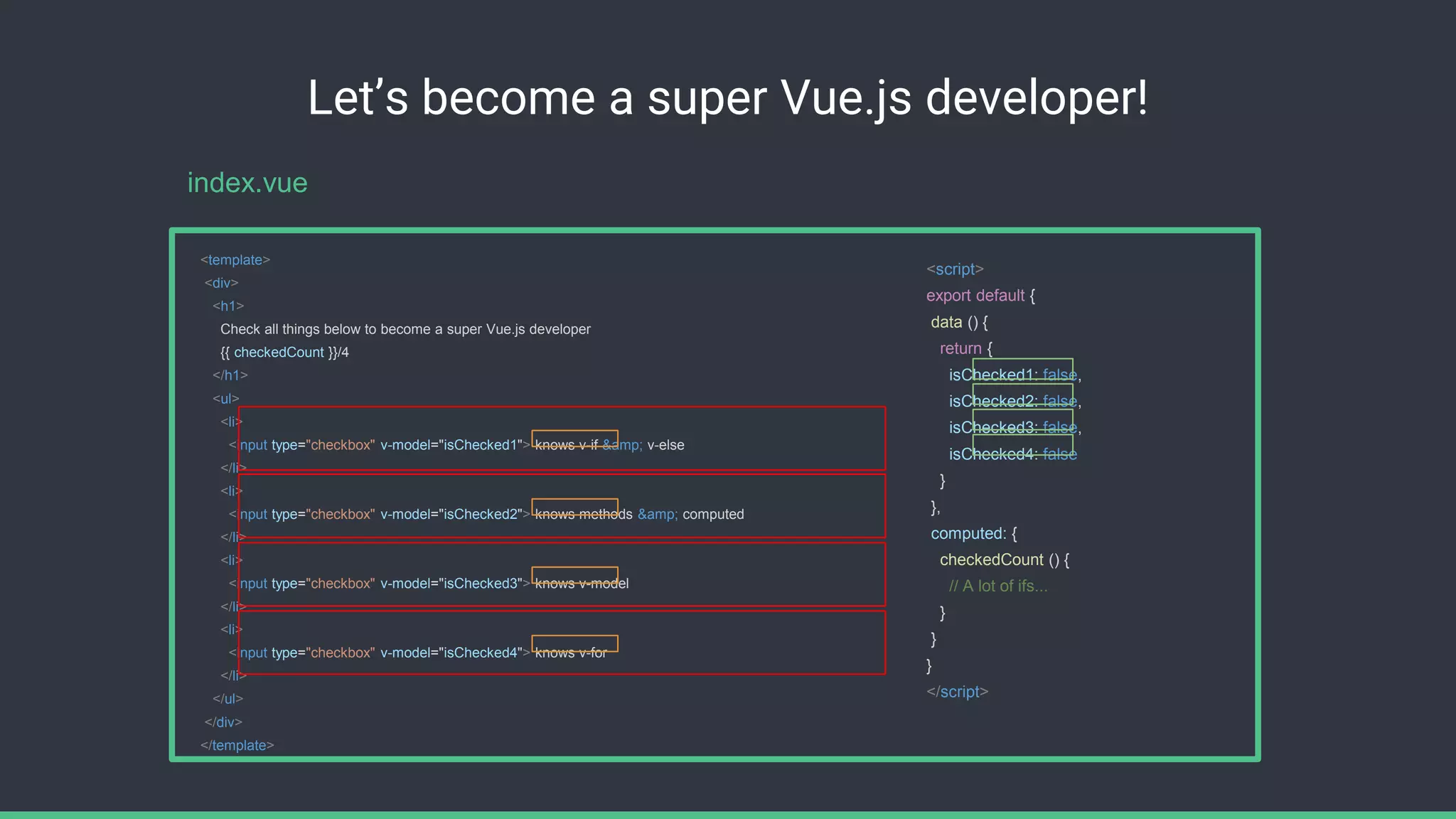Click the 'knows v-model' label text
1456x819 pixels.
[582, 584]
